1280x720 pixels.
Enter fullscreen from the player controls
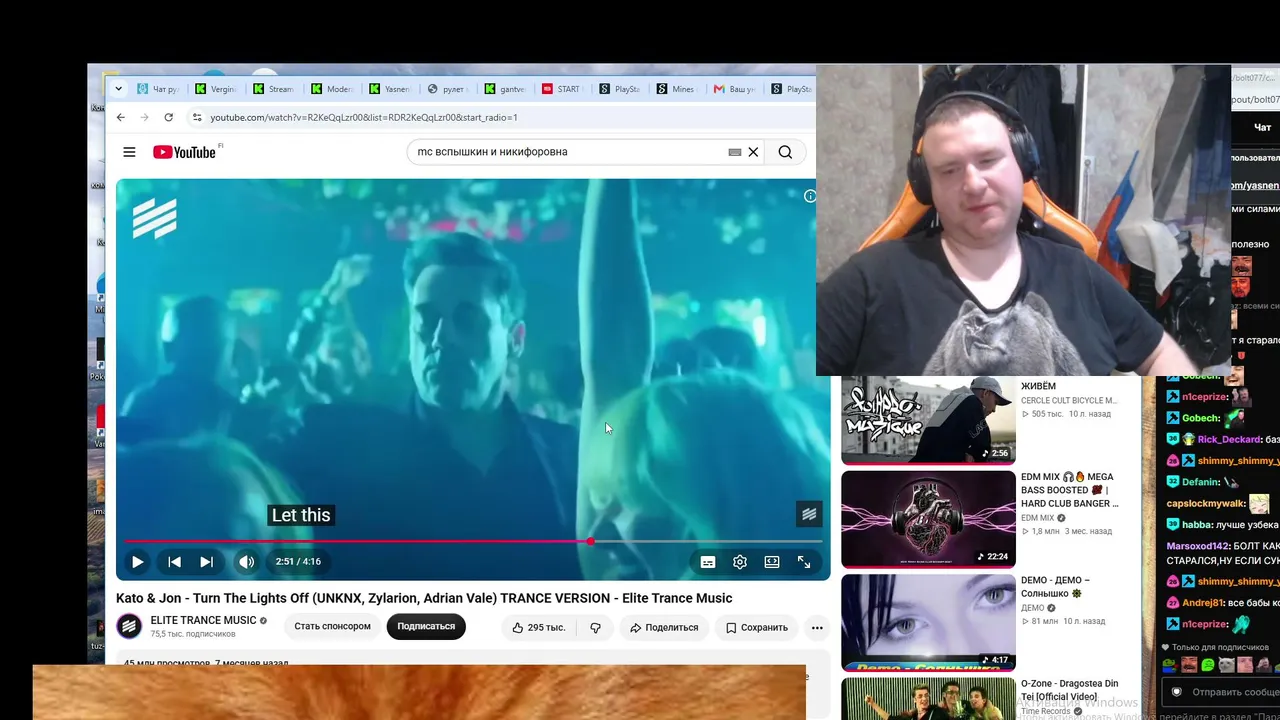[804, 562]
